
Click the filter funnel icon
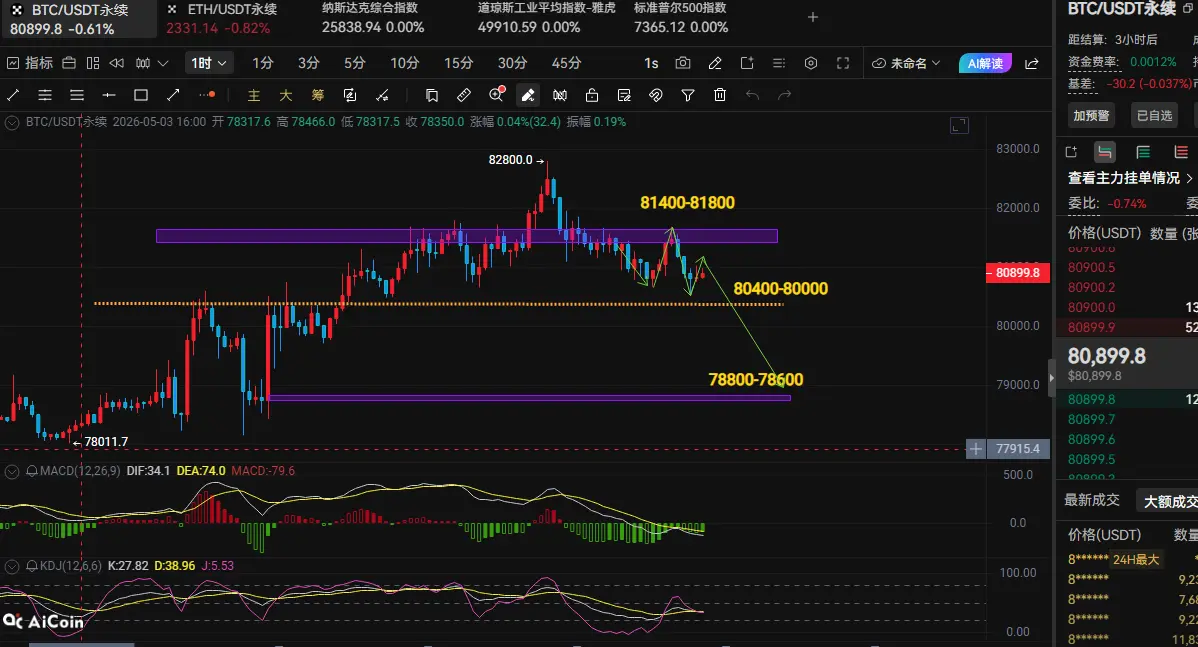click(x=688, y=95)
